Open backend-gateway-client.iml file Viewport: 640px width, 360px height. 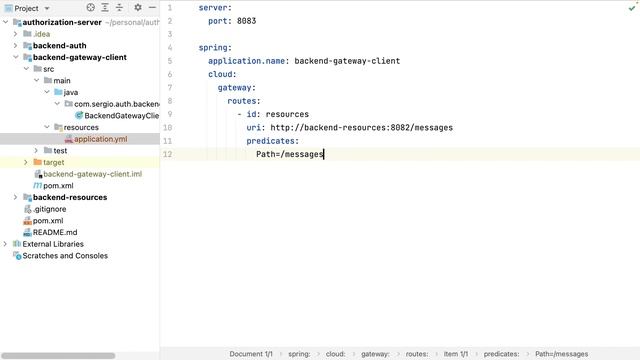coord(93,174)
